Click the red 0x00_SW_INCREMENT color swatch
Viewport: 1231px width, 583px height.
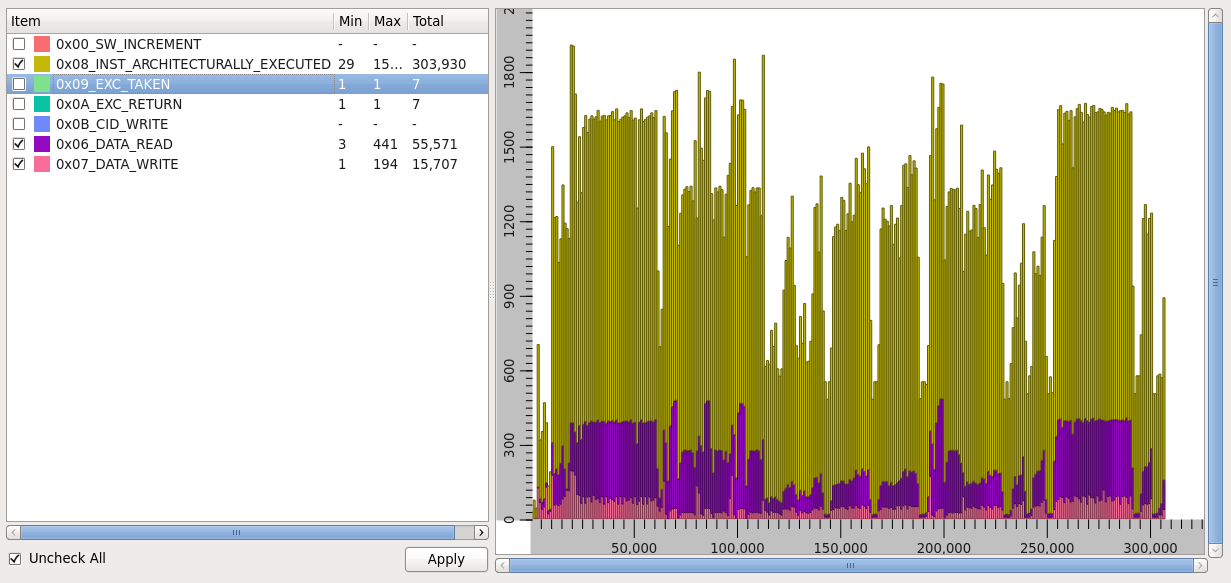point(42,44)
